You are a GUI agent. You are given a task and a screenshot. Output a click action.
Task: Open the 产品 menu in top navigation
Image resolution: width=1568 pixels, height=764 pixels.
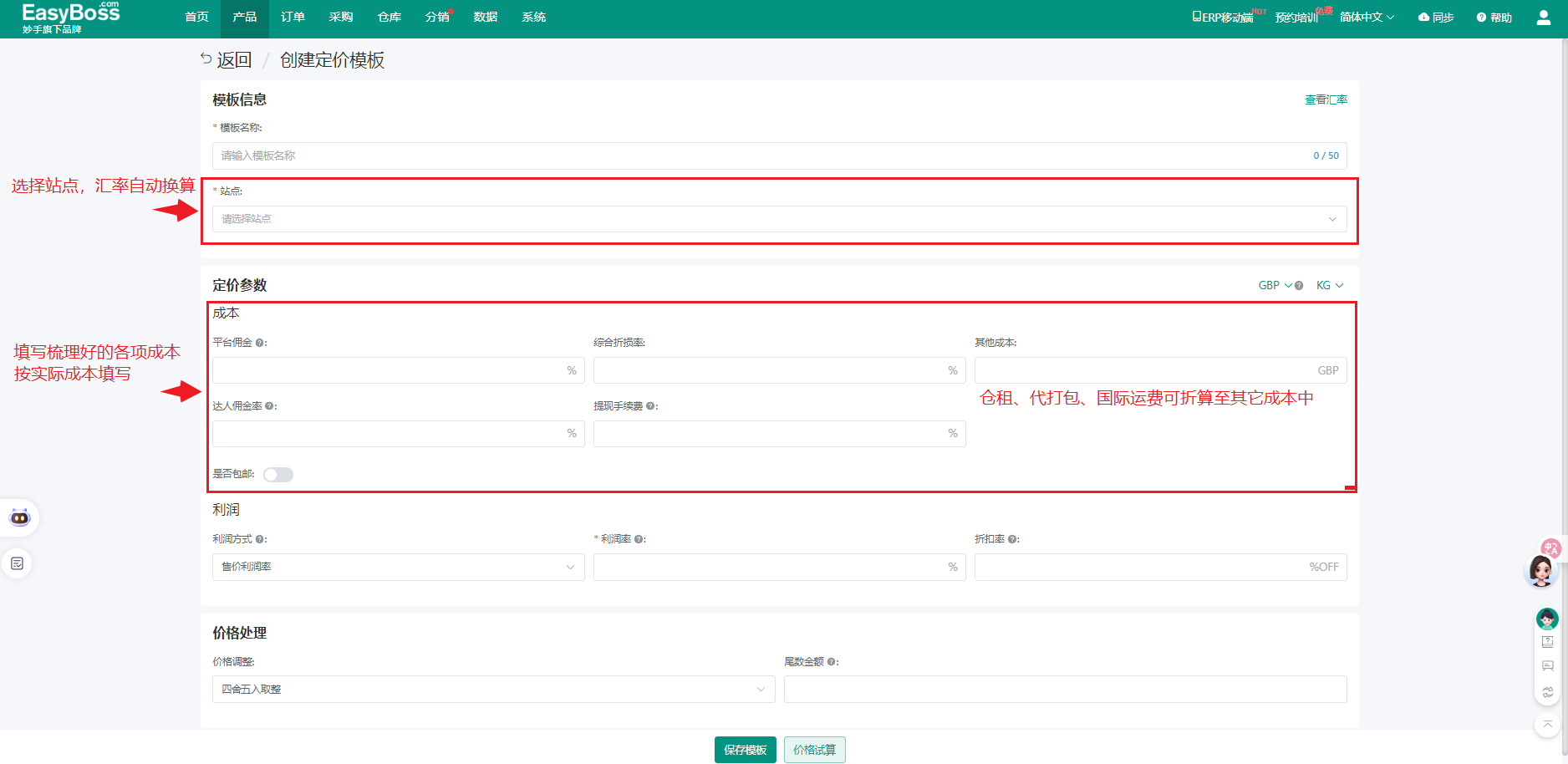pyautogui.click(x=245, y=18)
